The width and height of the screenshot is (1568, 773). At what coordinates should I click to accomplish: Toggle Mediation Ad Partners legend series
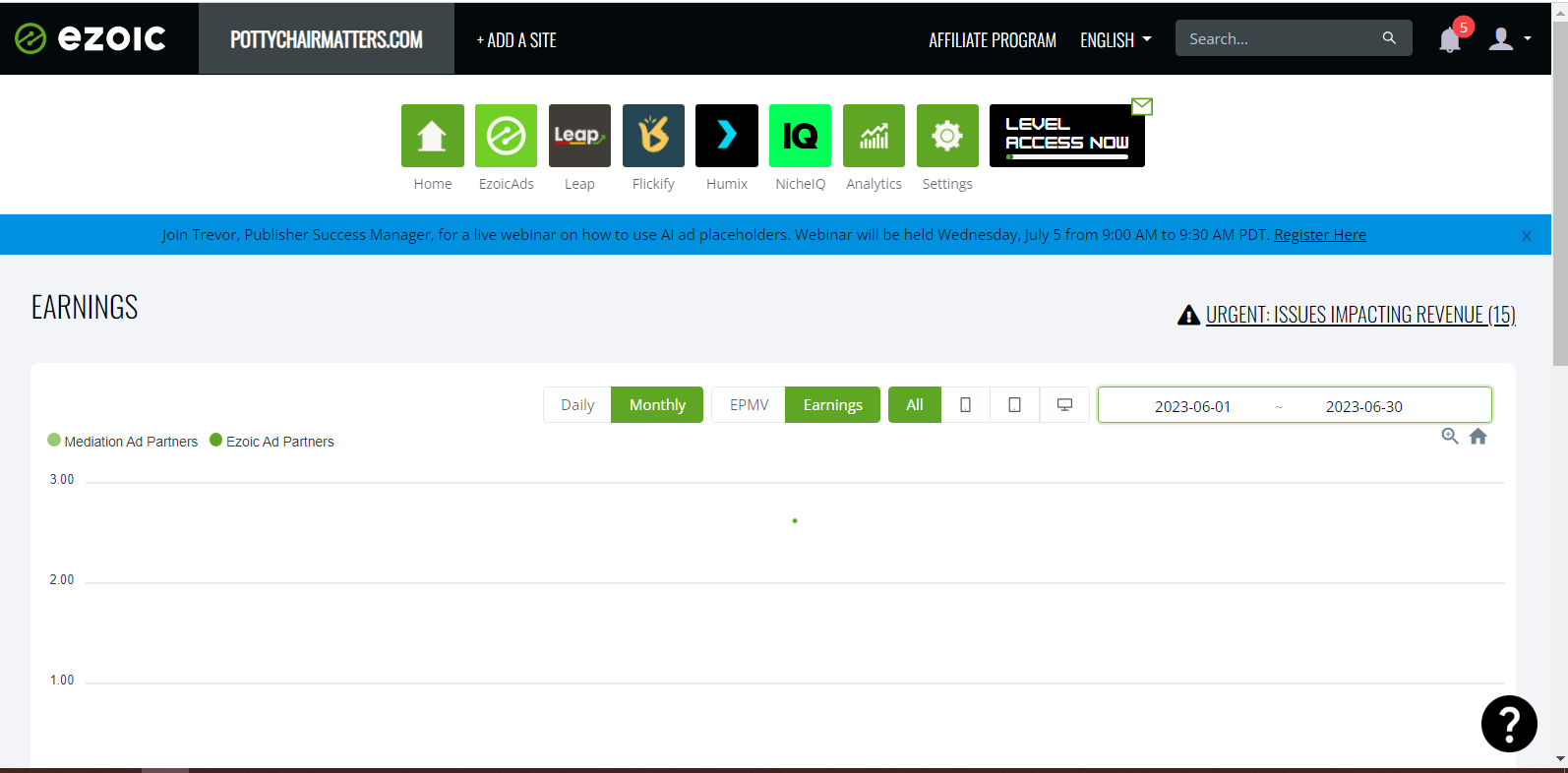click(123, 442)
